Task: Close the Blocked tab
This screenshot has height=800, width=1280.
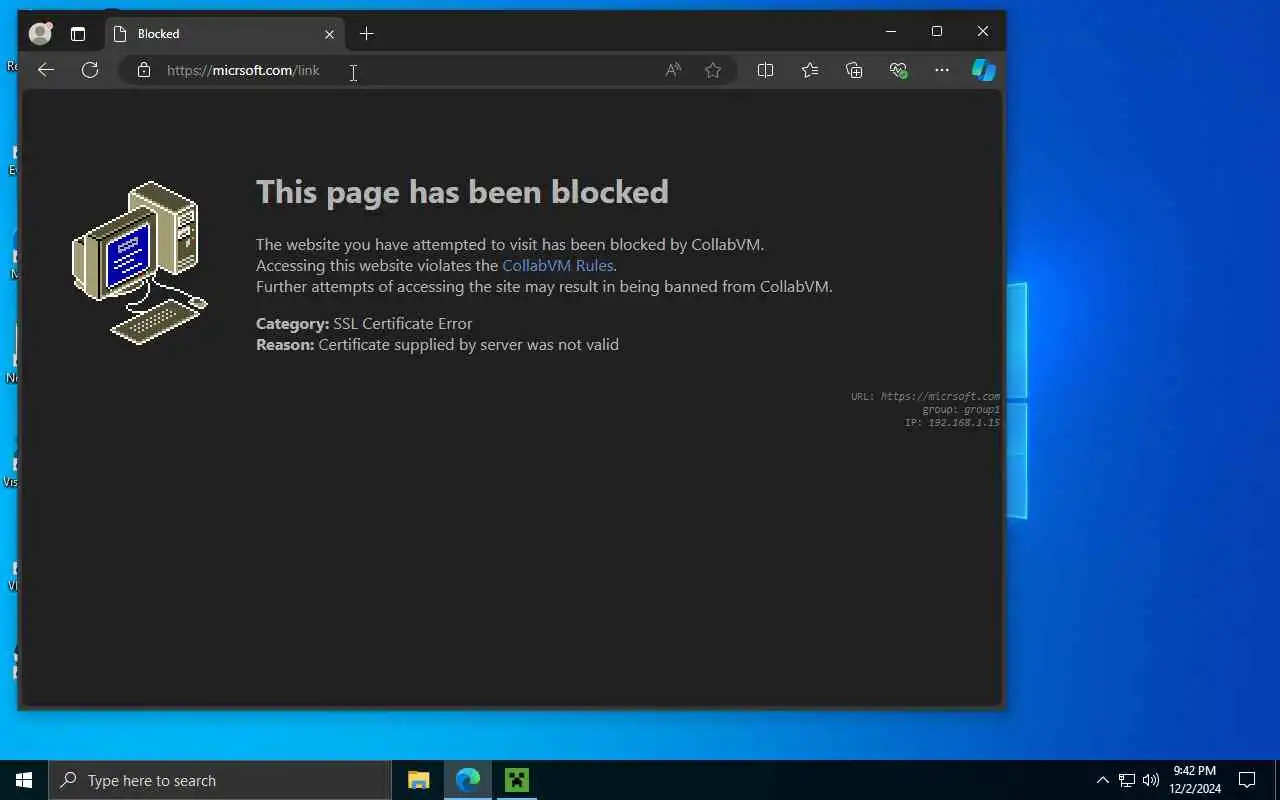Action: click(329, 34)
